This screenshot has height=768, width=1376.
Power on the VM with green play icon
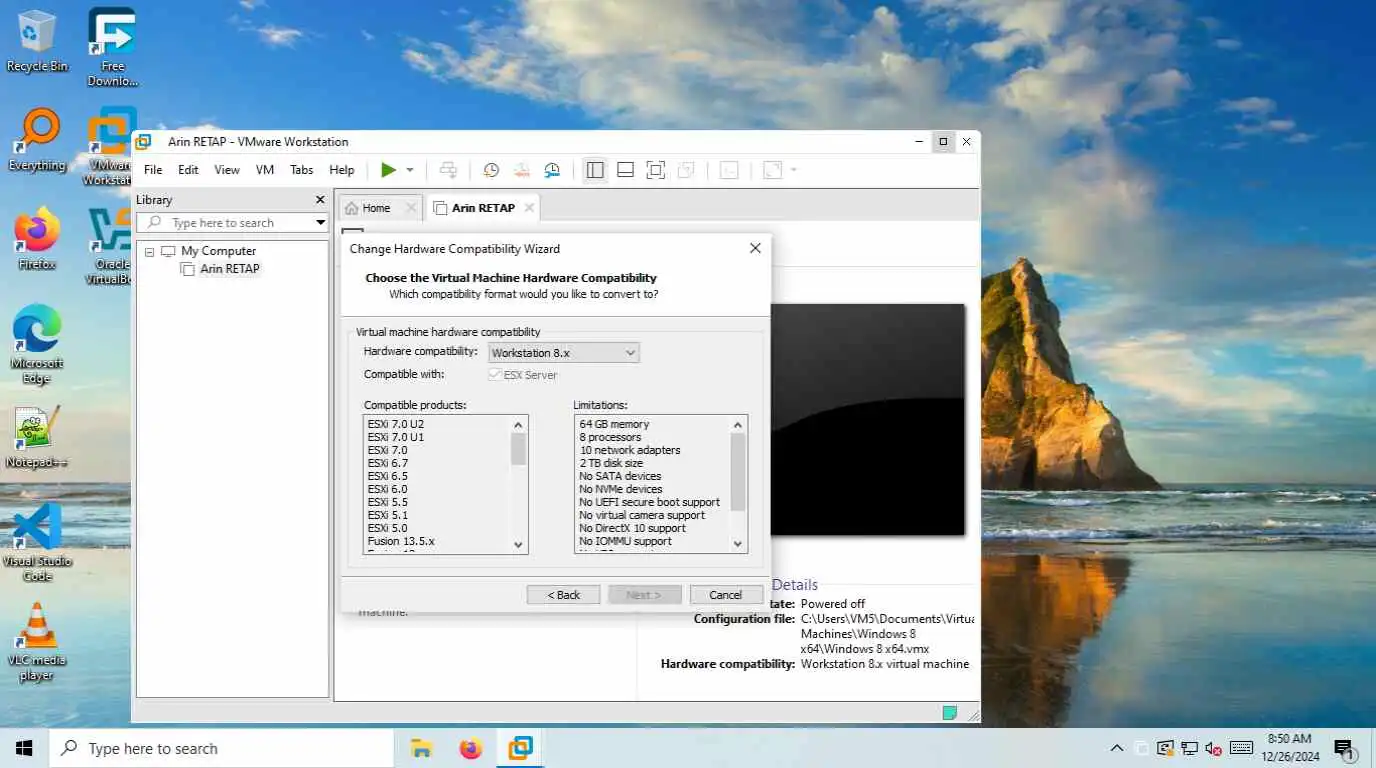pyautogui.click(x=389, y=170)
